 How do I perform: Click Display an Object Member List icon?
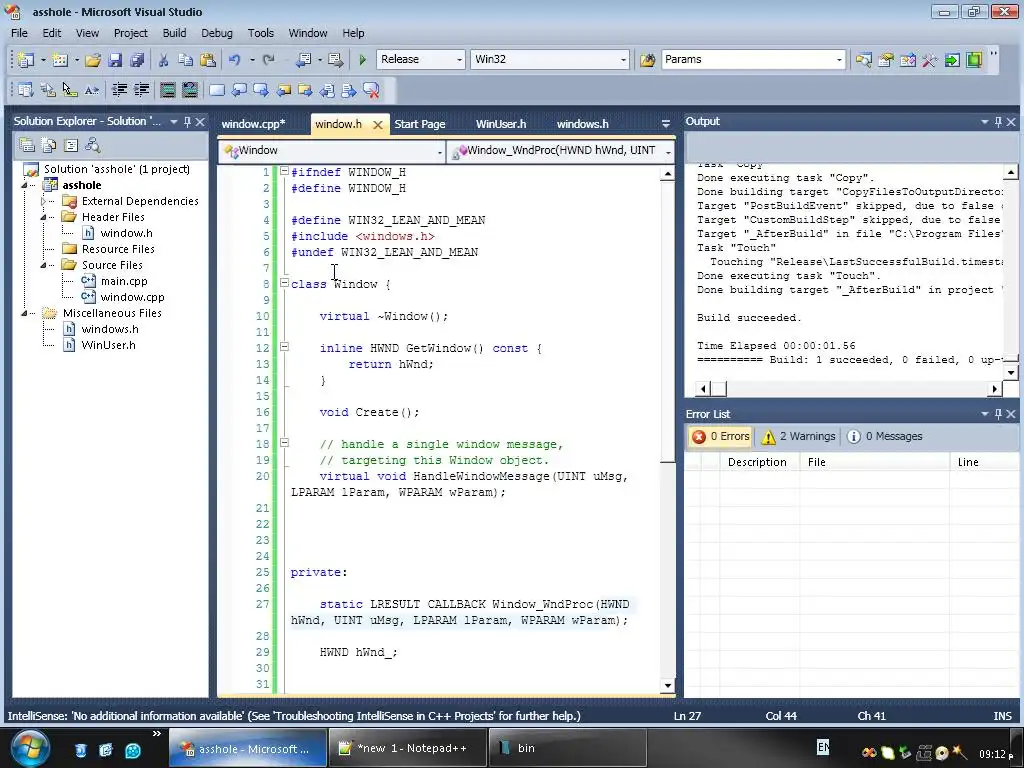click(25, 90)
